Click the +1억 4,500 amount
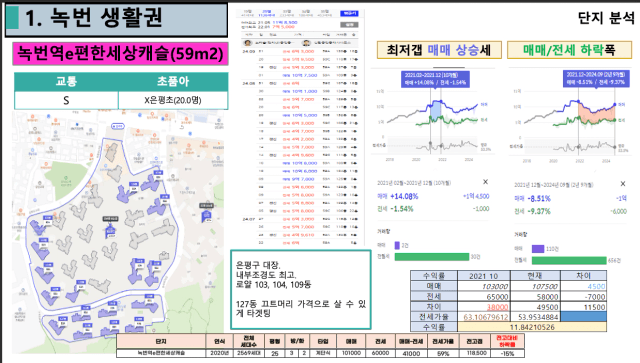640x363 pixels. (476, 196)
